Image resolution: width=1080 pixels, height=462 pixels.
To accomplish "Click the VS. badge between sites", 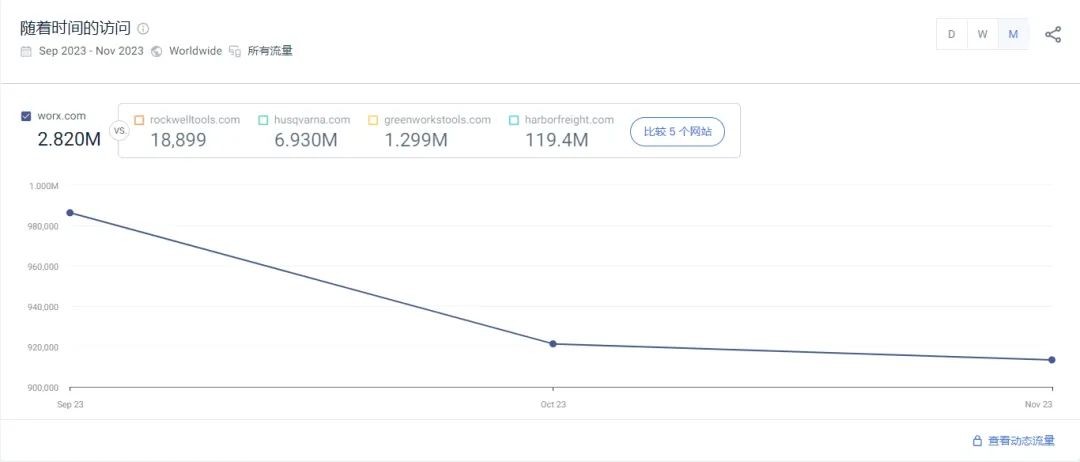I will tap(119, 131).
